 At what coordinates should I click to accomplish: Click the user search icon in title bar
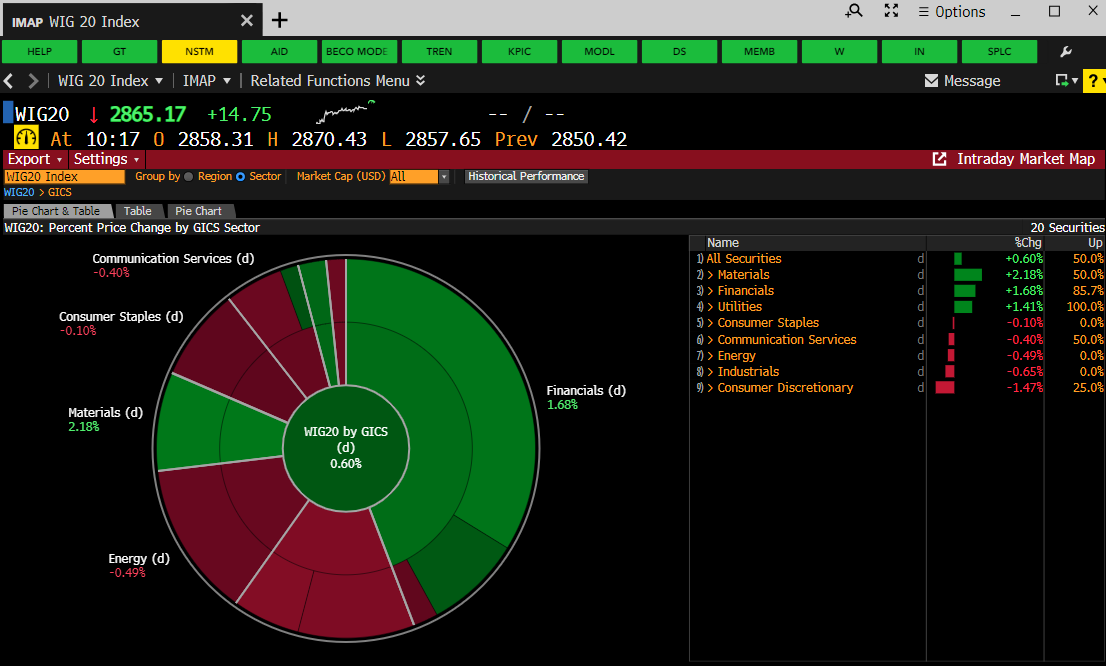click(853, 11)
